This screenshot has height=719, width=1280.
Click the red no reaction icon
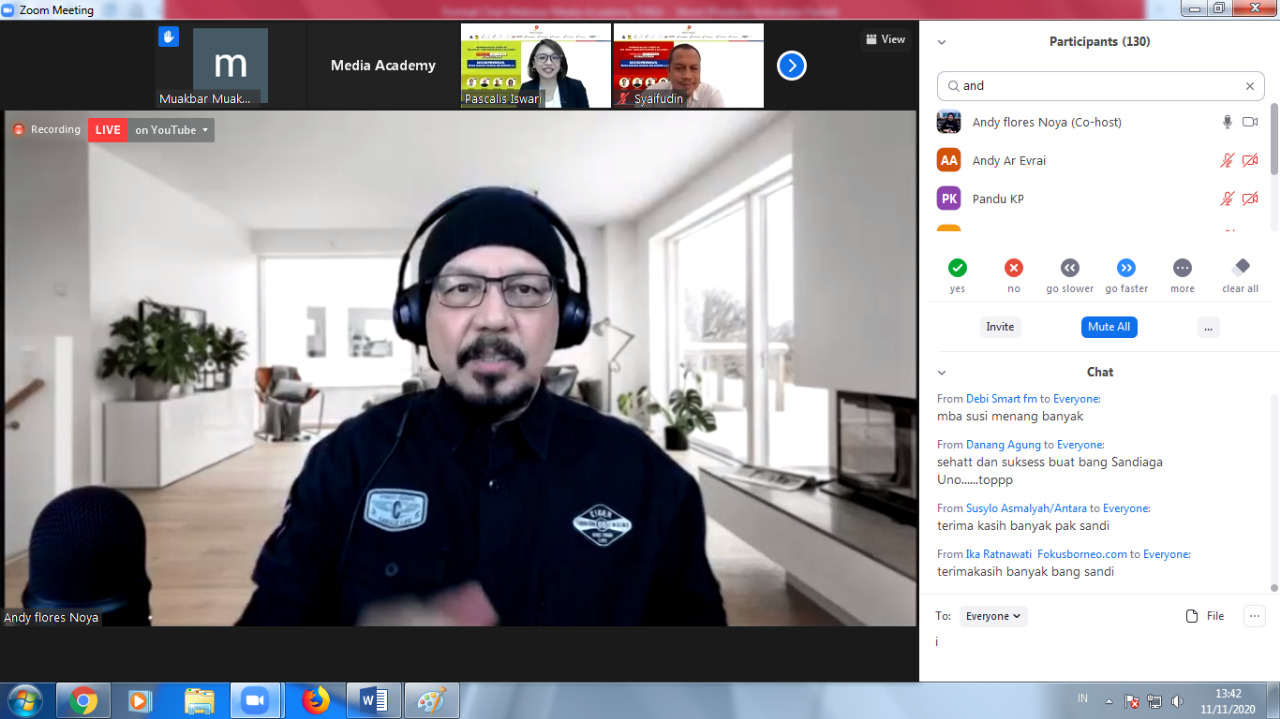[x=1013, y=267]
